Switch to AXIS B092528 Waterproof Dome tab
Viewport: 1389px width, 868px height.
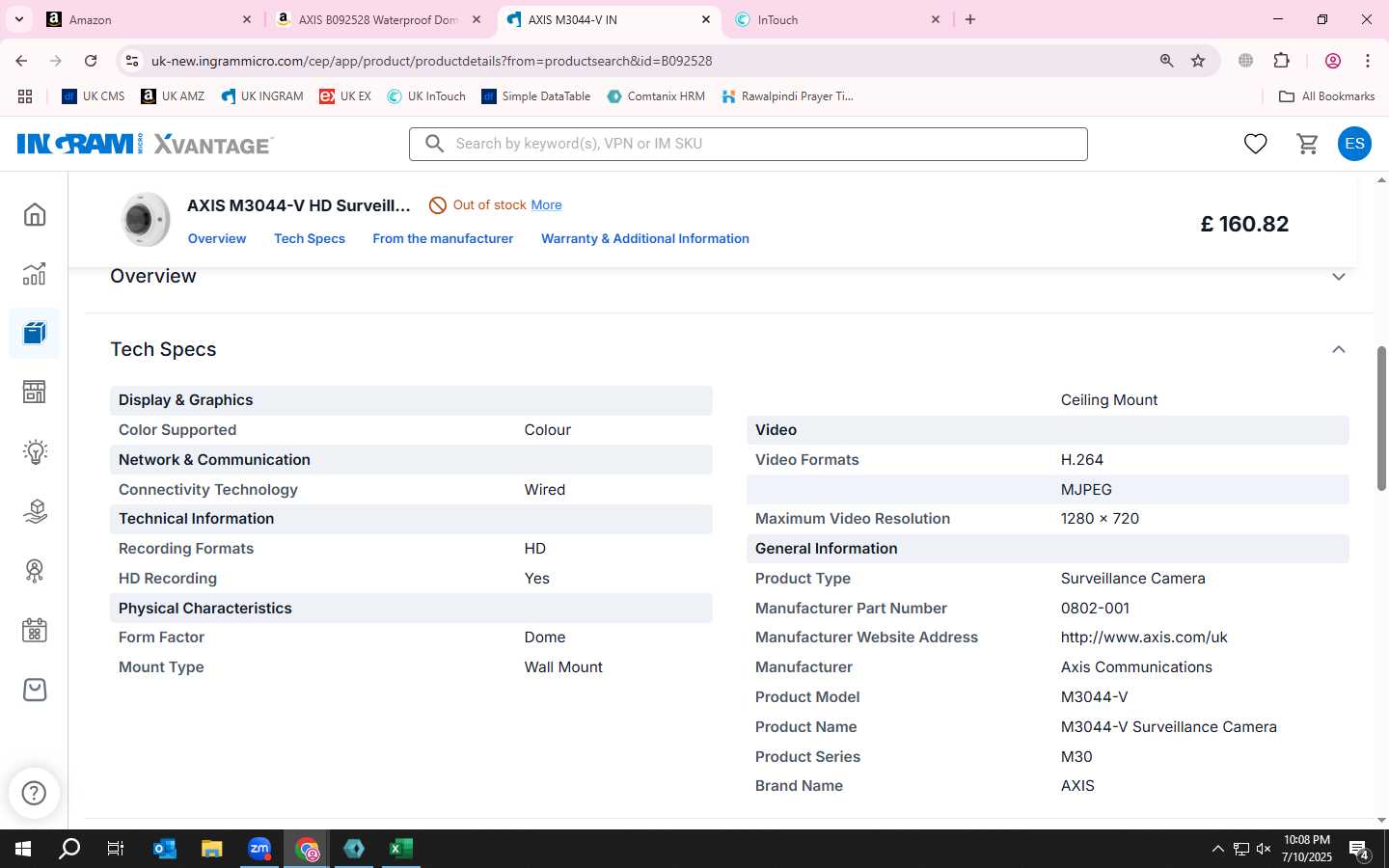click(x=378, y=19)
